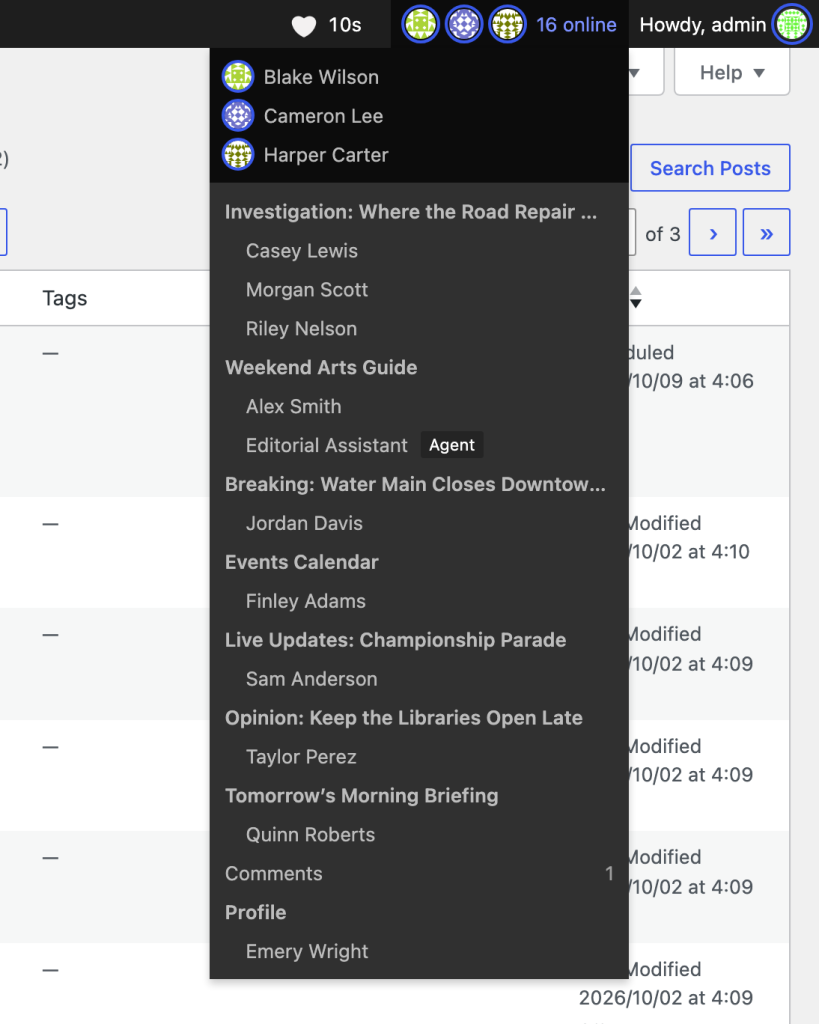Viewport: 819px width, 1024px height.
Task: Click the purple avatar in admin bar
Action: pyautogui.click(x=464, y=24)
